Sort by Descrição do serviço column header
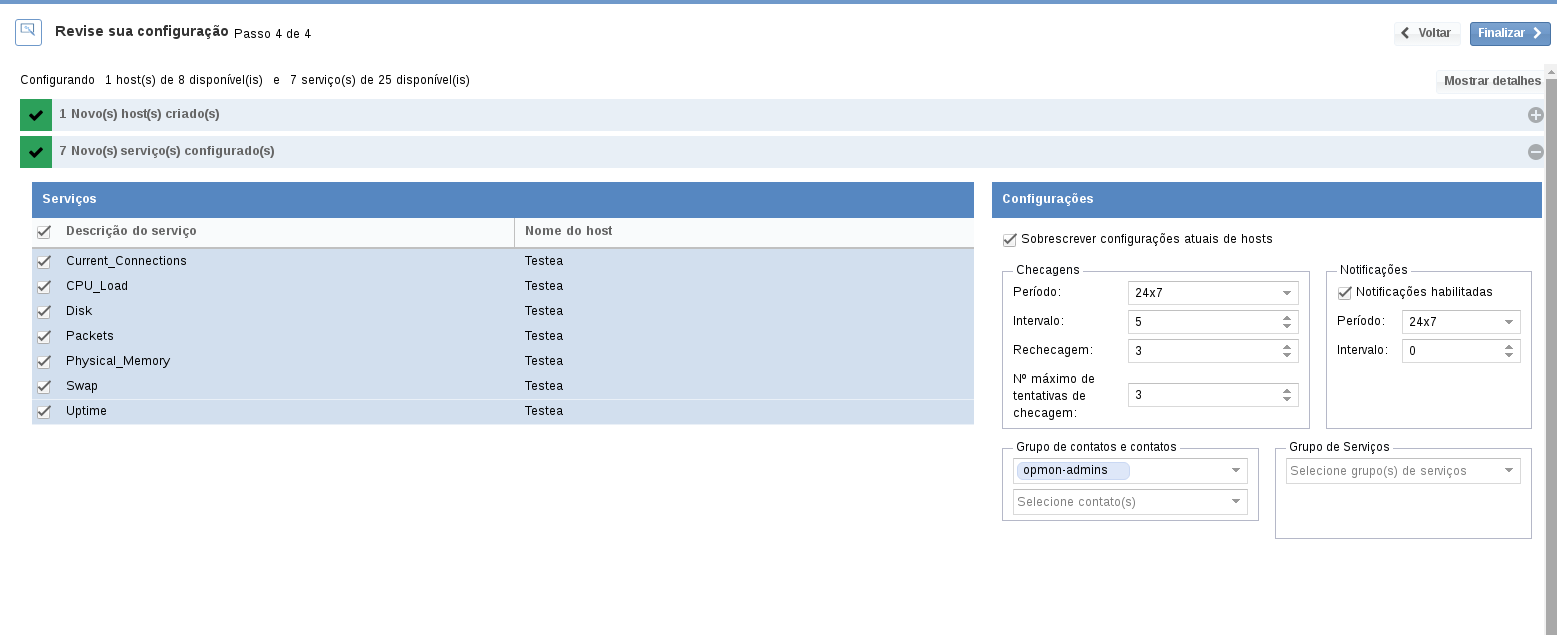 [131, 231]
